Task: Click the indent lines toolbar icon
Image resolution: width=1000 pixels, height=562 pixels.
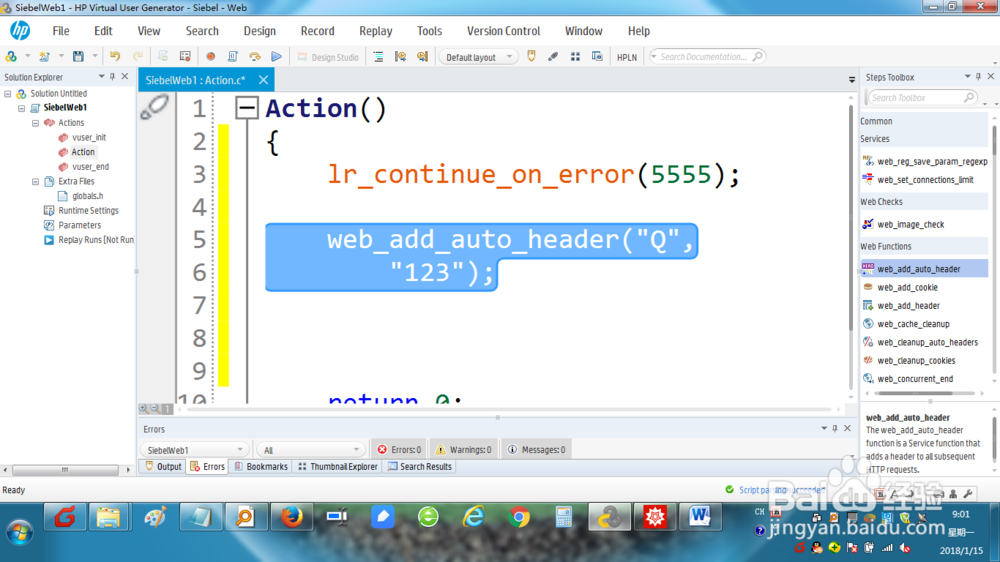Action: click(378, 56)
